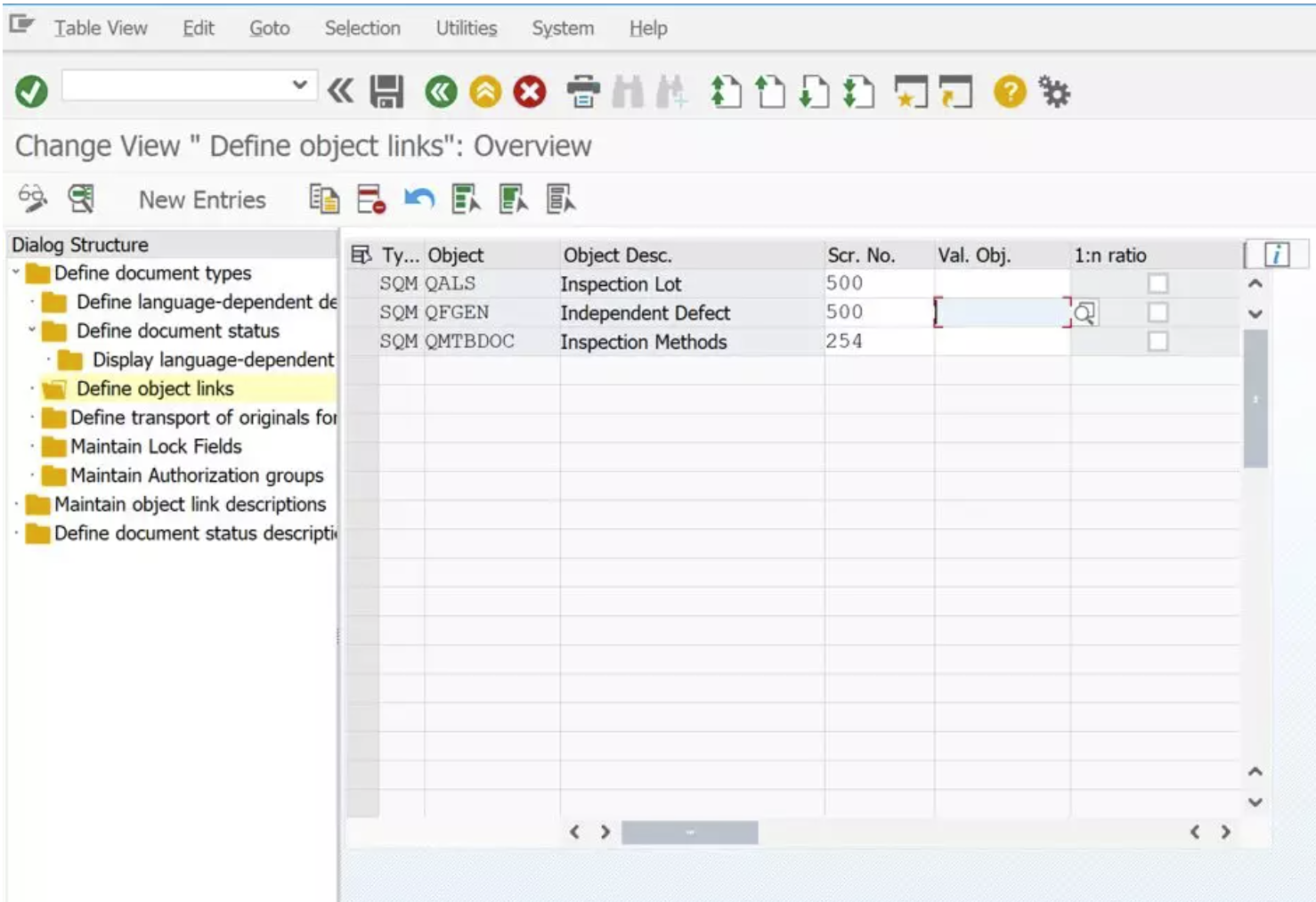Open the Utilities menu
The image size is (1316, 902).
coord(465,28)
